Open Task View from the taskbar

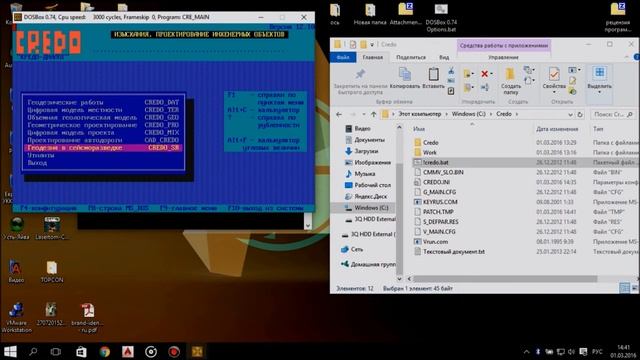tap(56, 351)
